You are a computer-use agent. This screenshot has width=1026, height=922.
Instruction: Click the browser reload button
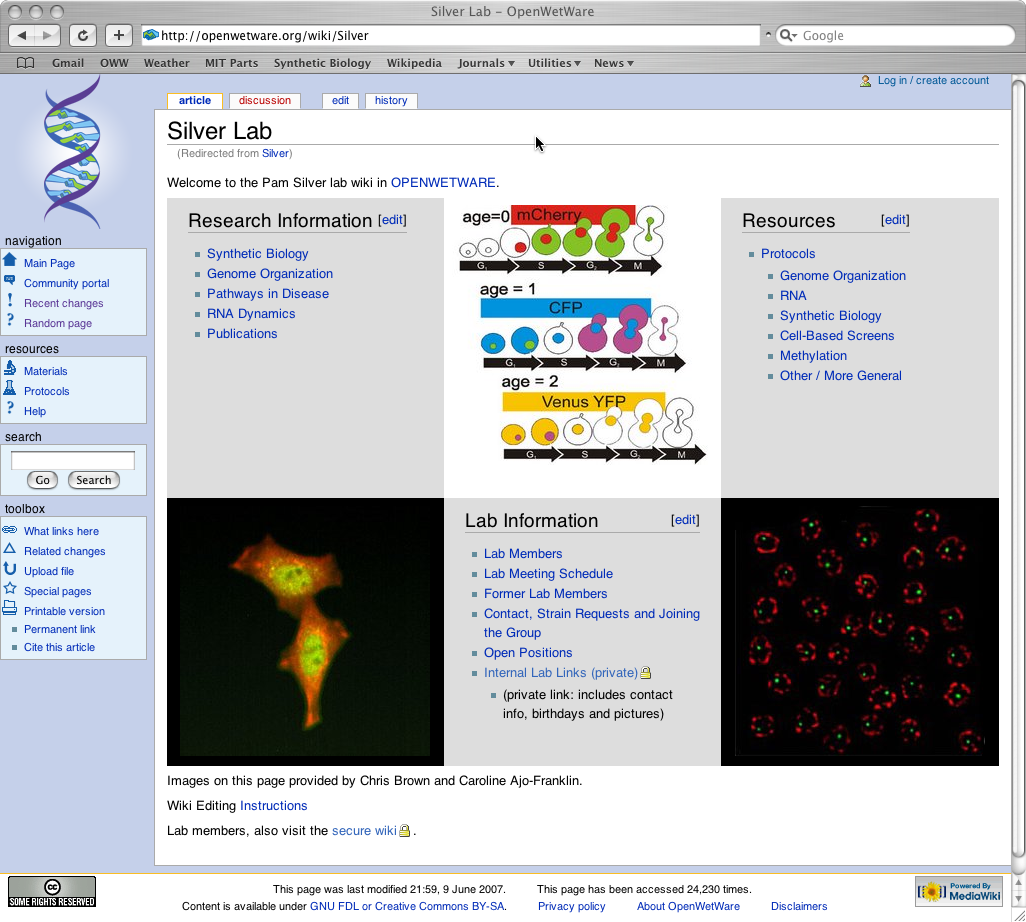coord(82,36)
